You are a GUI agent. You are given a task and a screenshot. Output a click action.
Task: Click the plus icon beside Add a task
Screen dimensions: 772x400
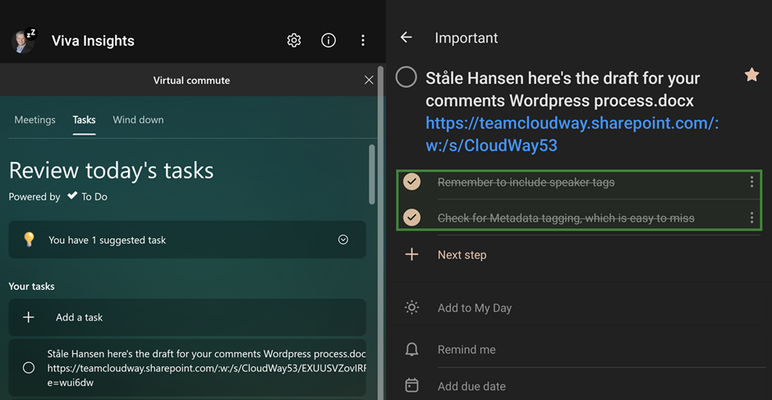(x=29, y=318)
